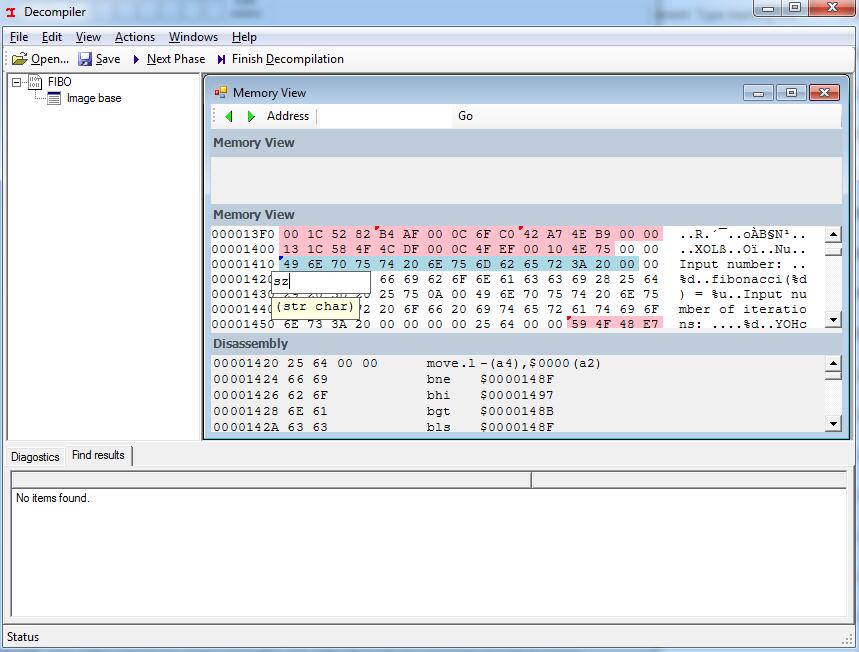Switch to the Diagnostics tab
This screenshot has width=859, height=652.
(36, 457)
